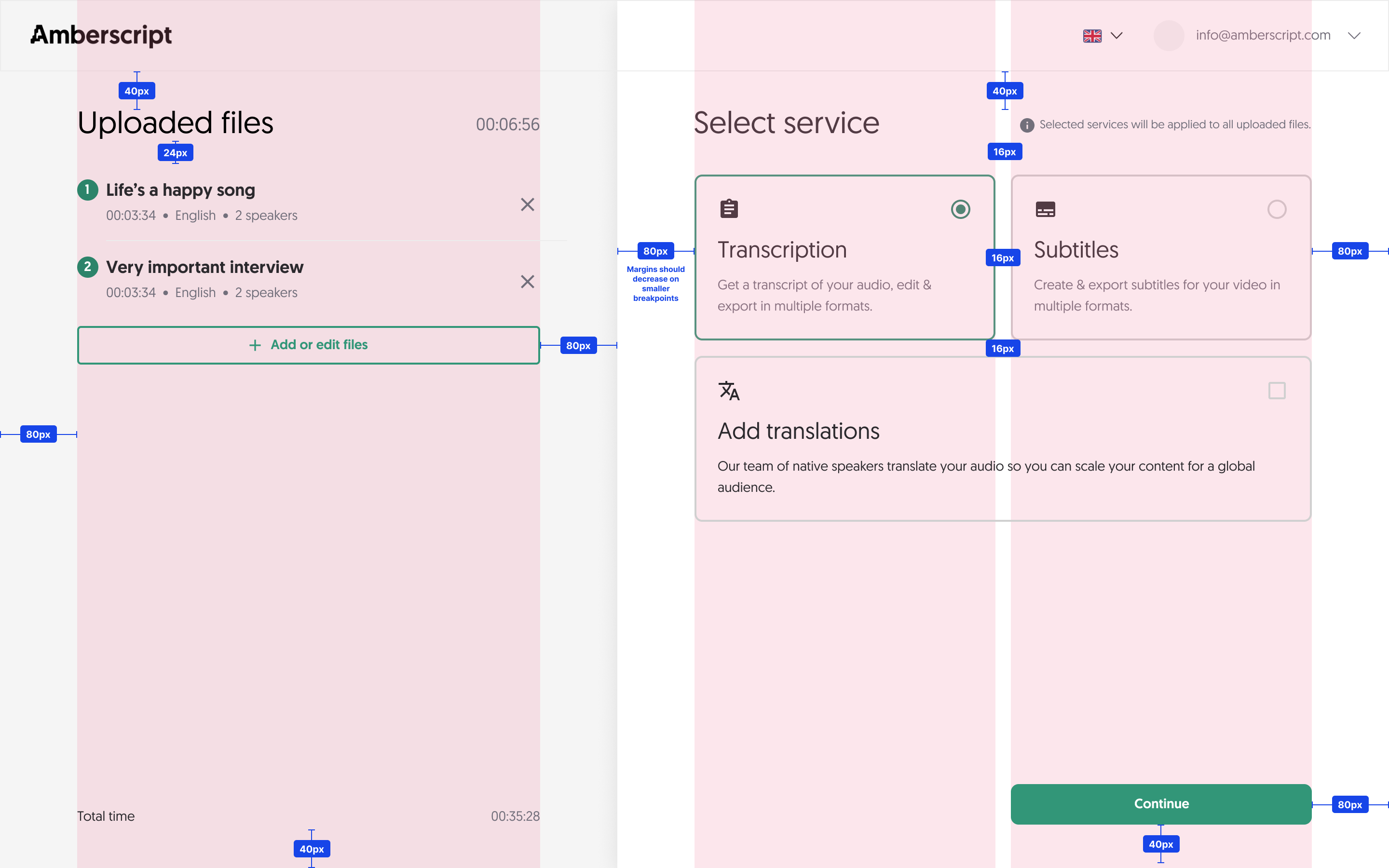The height and width of the screenshot is (868, 1389).
Task: Remove the Life's a happy song file
Action: (528, 204)
